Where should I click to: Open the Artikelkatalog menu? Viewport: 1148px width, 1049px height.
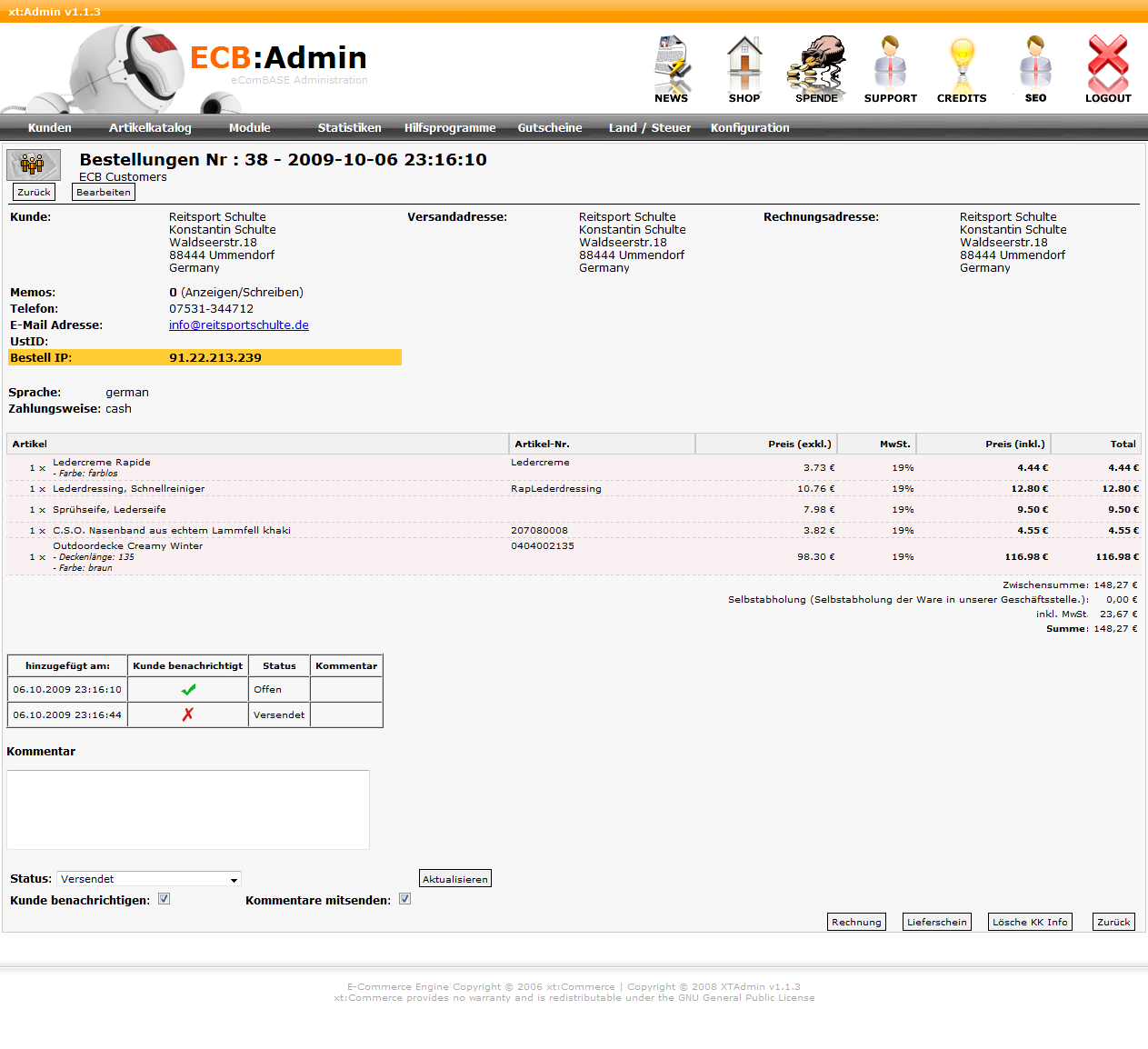[x=150, y=128]
